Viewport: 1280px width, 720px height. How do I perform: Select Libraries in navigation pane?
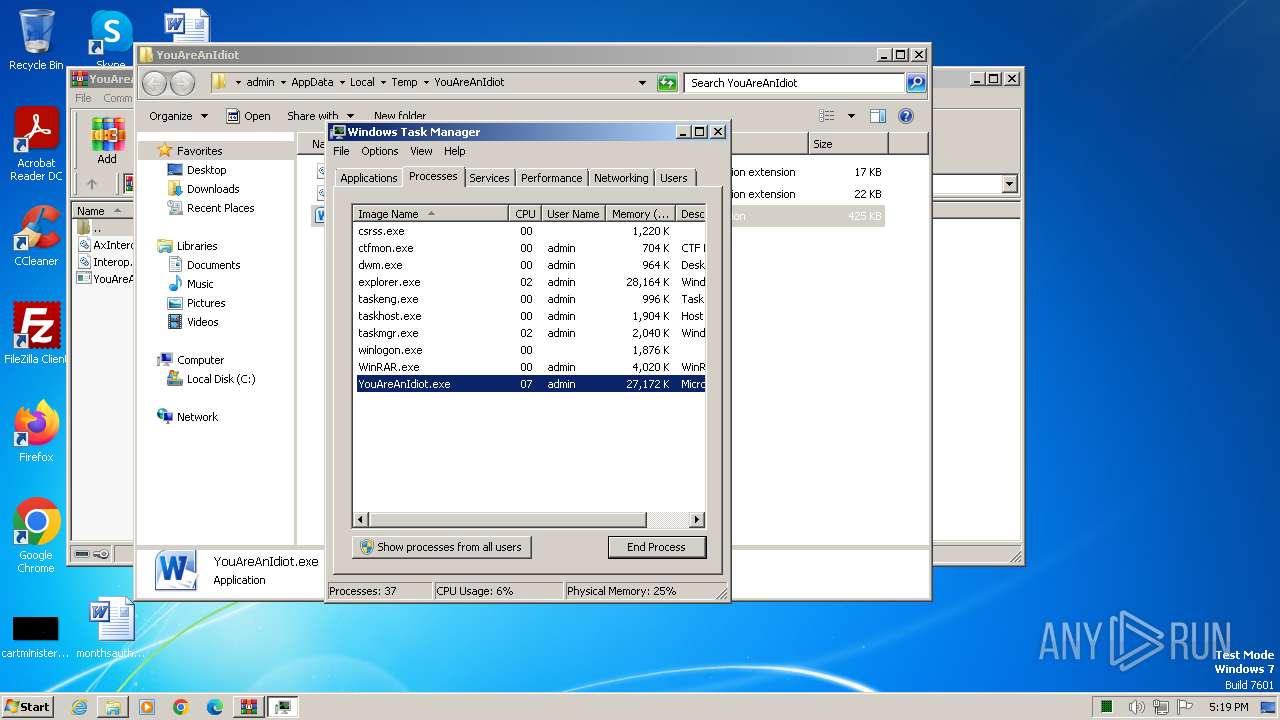(197, 246)
